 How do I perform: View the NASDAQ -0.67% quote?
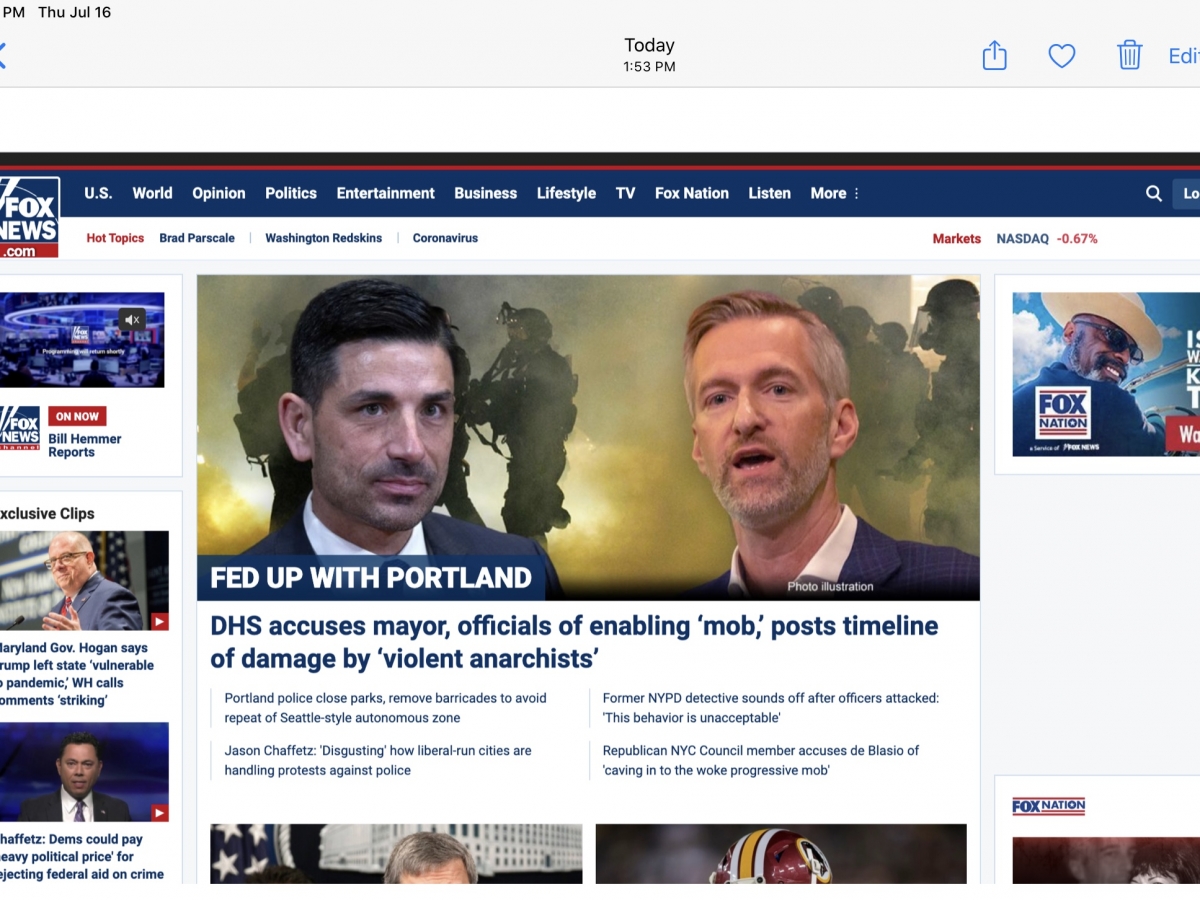click(1047, 238)
